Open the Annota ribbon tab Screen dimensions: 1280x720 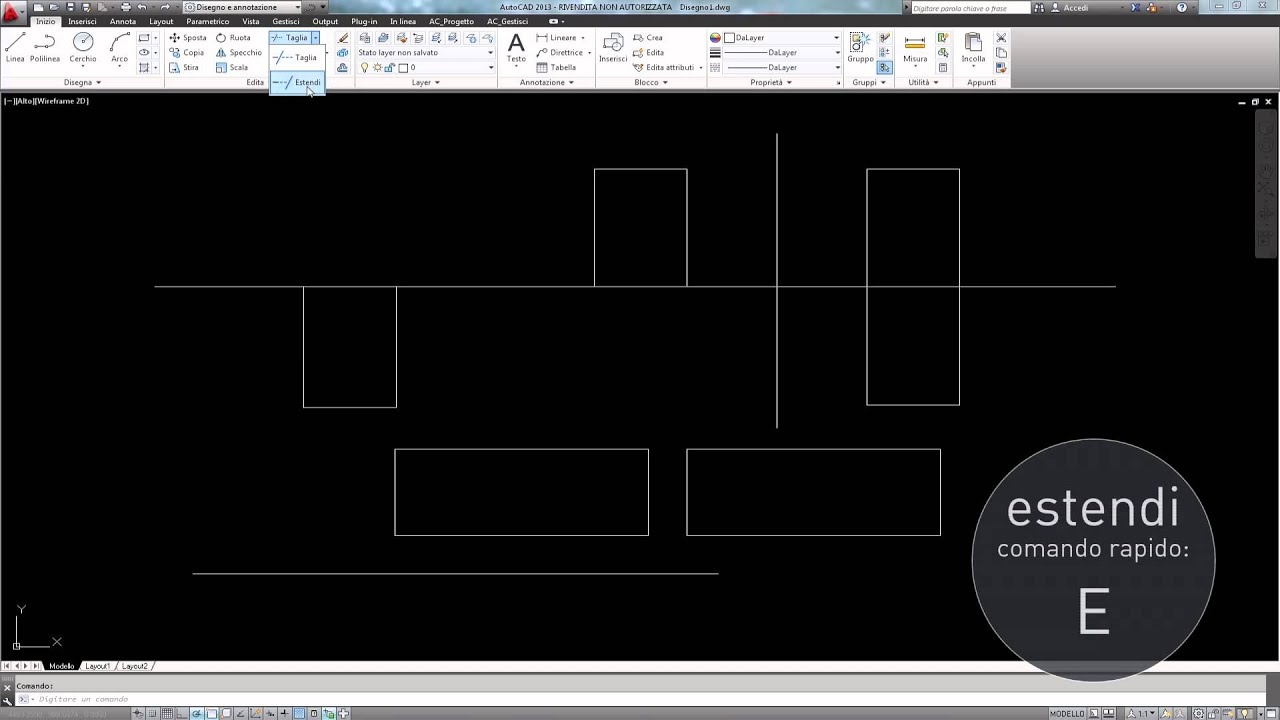(x=123, y=21)
